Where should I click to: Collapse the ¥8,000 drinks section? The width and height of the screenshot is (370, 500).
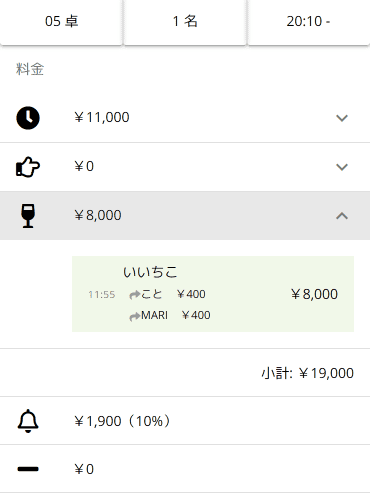pos(342,216)
